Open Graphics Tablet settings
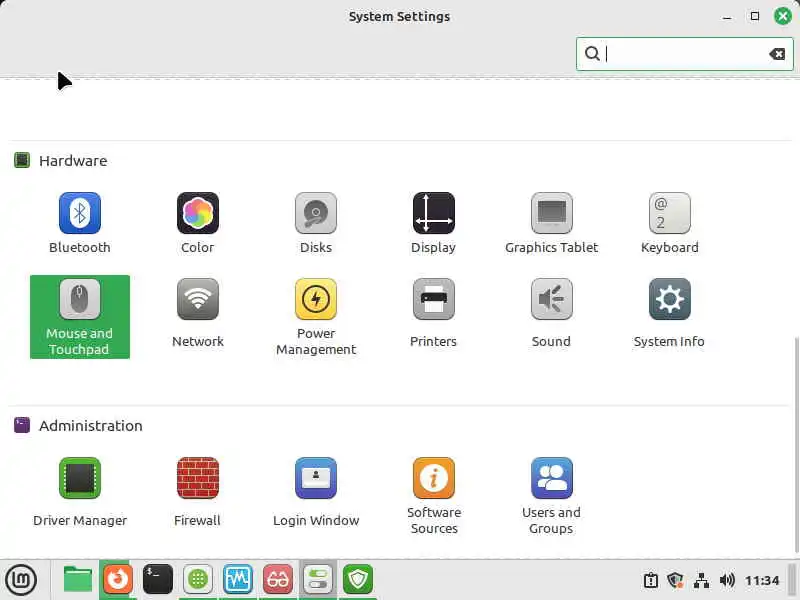800x600 pixels. (552, 223)
